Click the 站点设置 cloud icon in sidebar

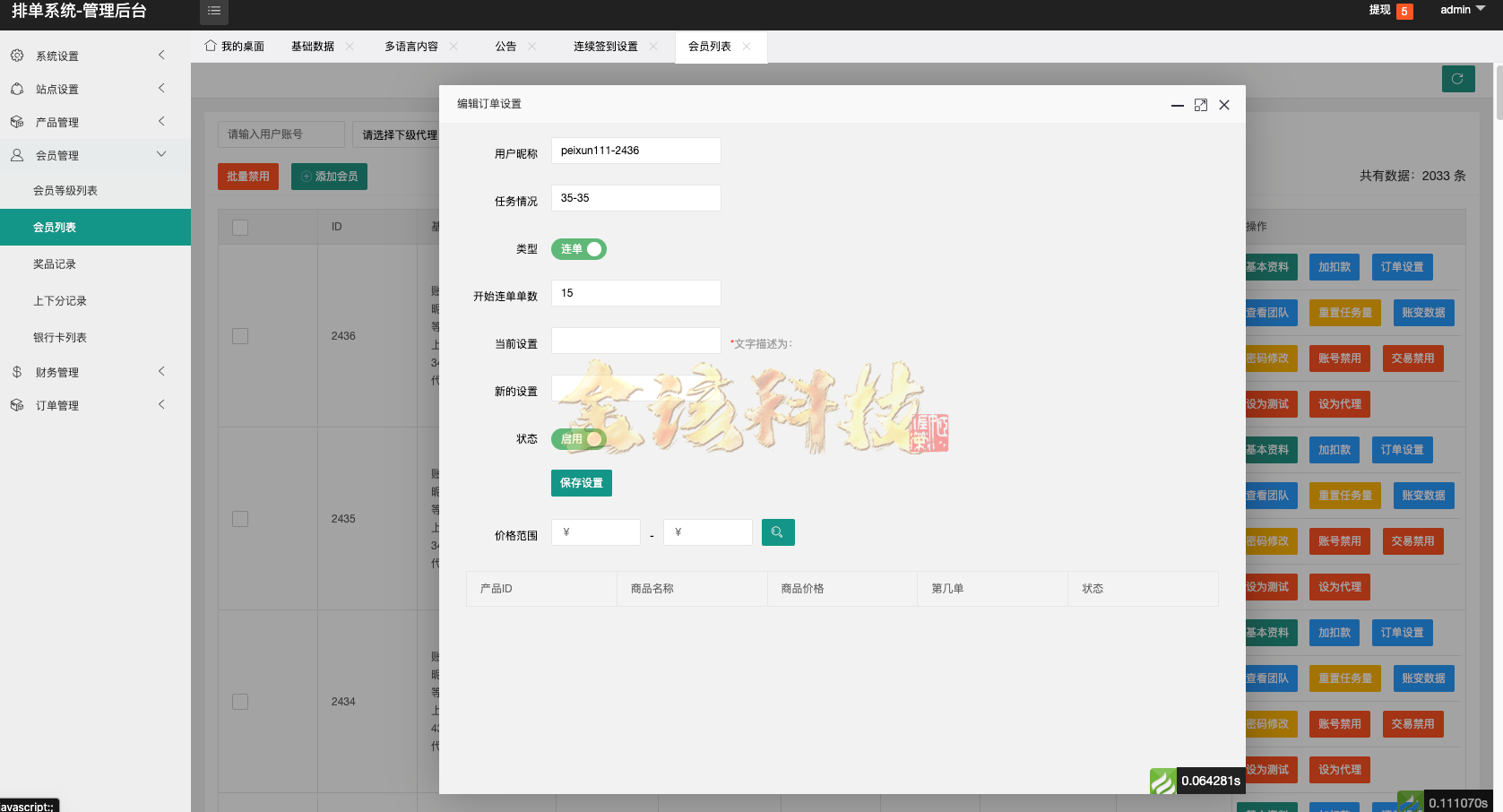coord(16,88)
